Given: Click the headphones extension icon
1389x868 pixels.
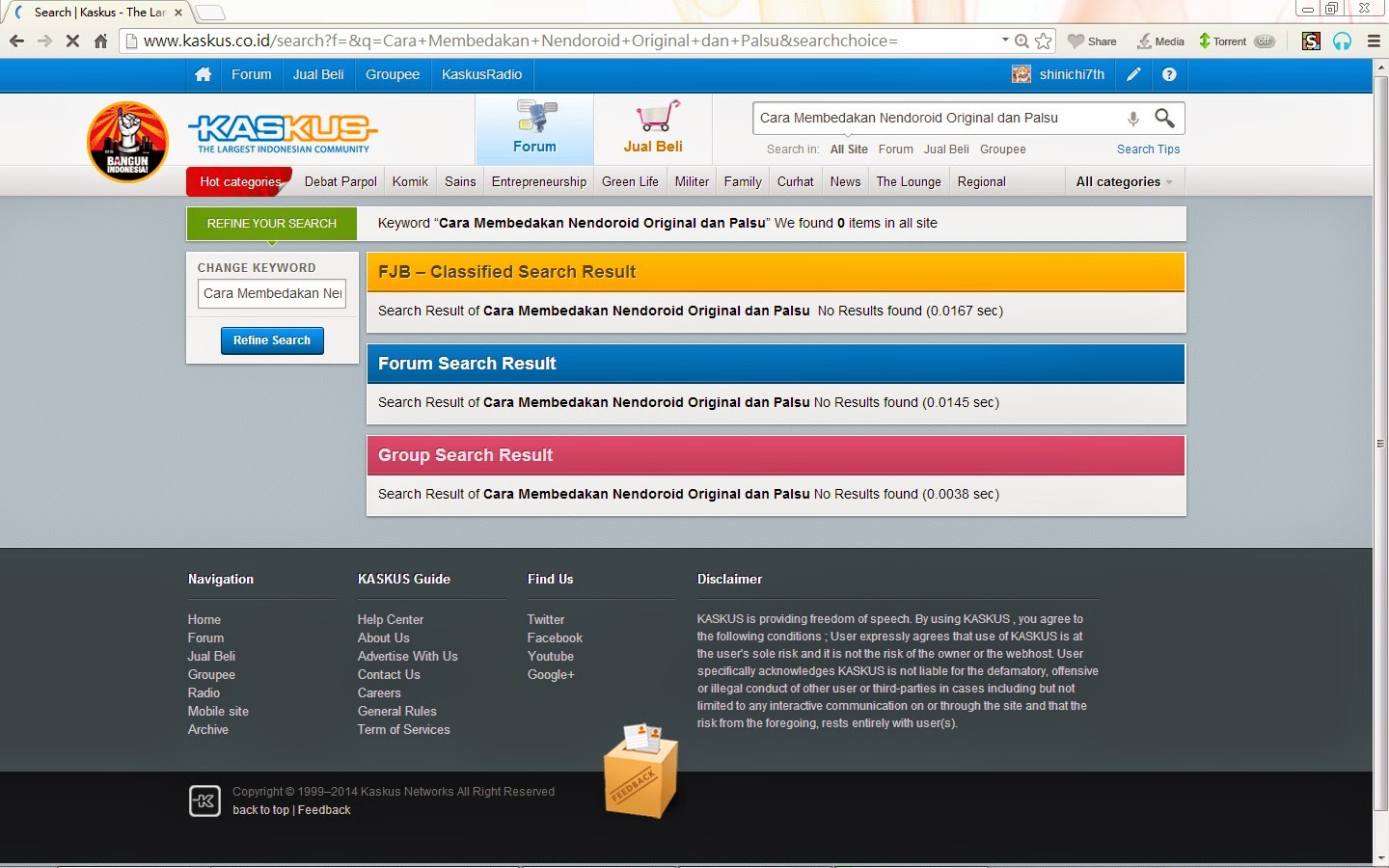Looking at the screenshot, I should pos(1342,41).
